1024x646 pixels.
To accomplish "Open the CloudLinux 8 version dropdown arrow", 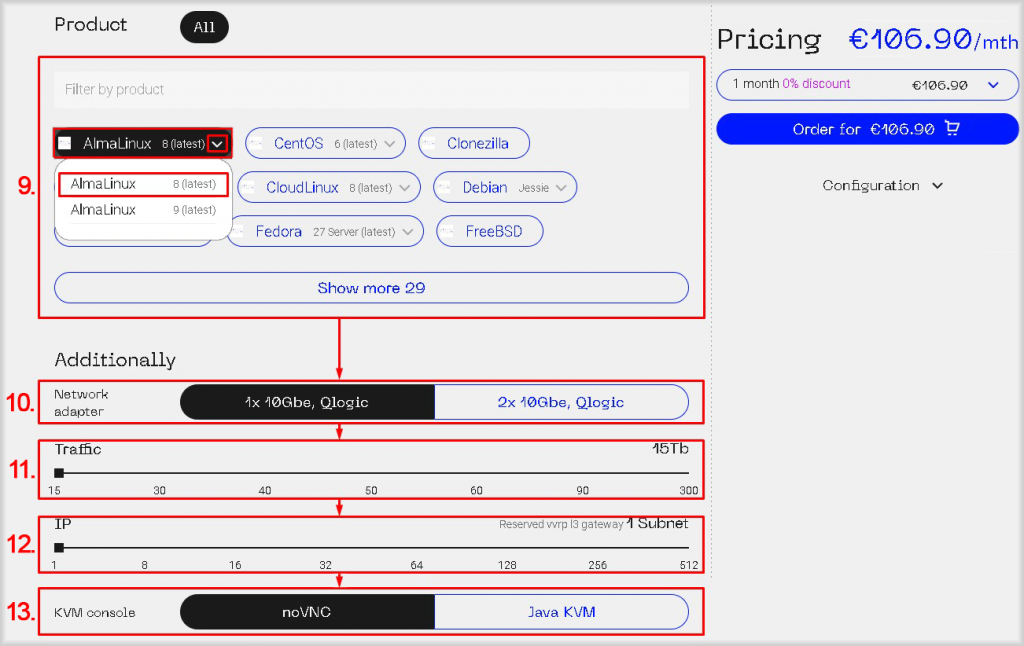I will pyautogui.click(x=405, y=187).
